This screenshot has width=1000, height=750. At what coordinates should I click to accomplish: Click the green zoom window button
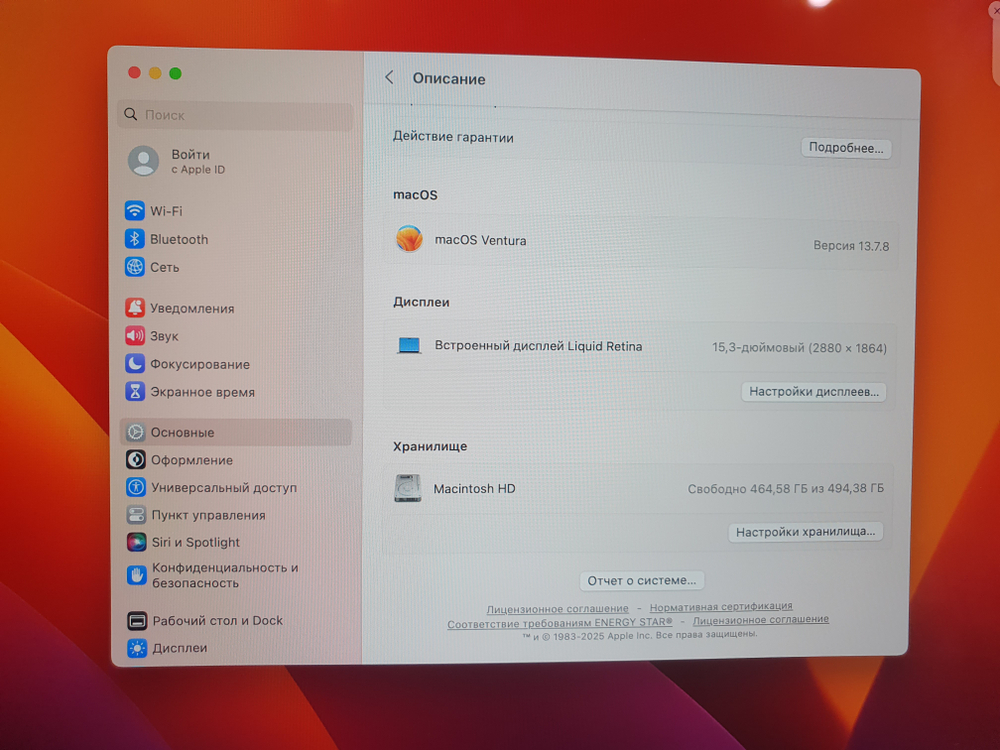point(175,73)
